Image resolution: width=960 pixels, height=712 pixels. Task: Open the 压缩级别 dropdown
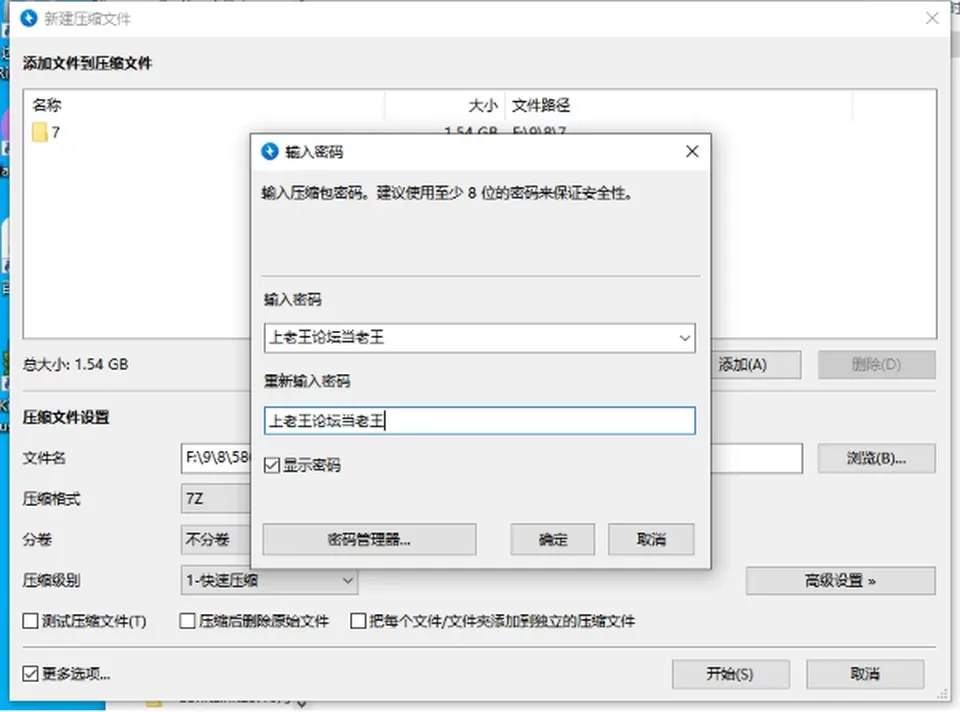pos(269,580)
